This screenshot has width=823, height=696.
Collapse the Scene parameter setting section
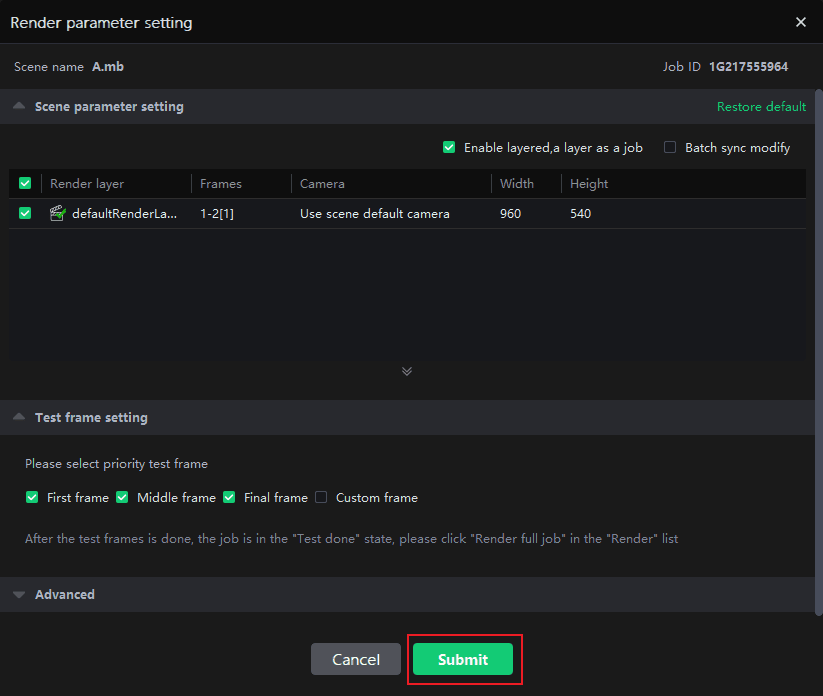point(19,106)
